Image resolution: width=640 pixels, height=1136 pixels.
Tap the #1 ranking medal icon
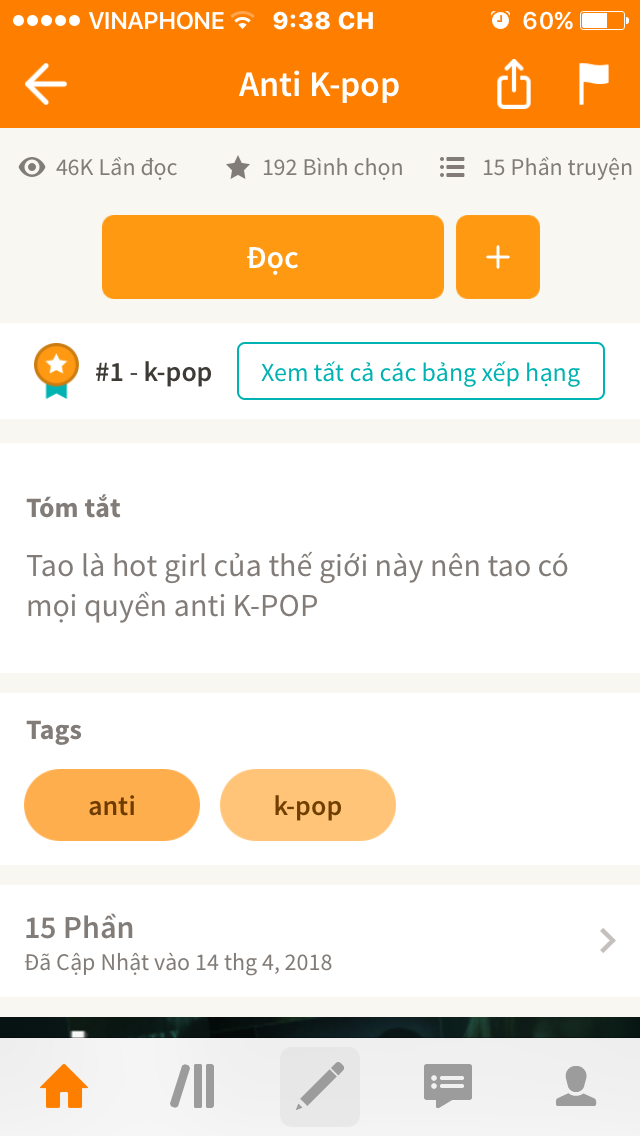(x=56, y=371)
